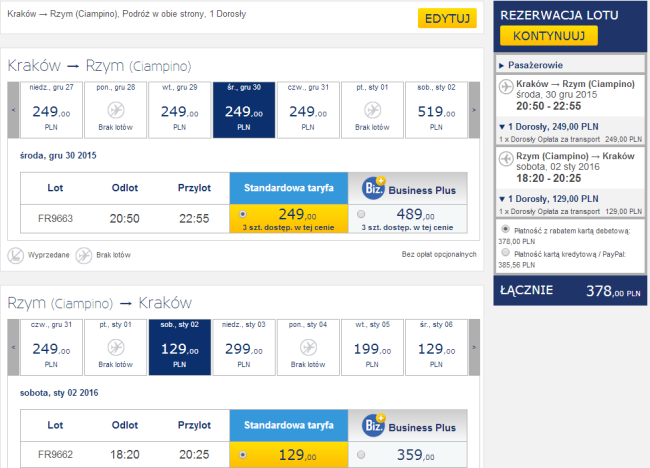650x468 pixels.
Task: Click the no-flights plane icon for pt., sty 01 outbound
Action: (372, 110)
